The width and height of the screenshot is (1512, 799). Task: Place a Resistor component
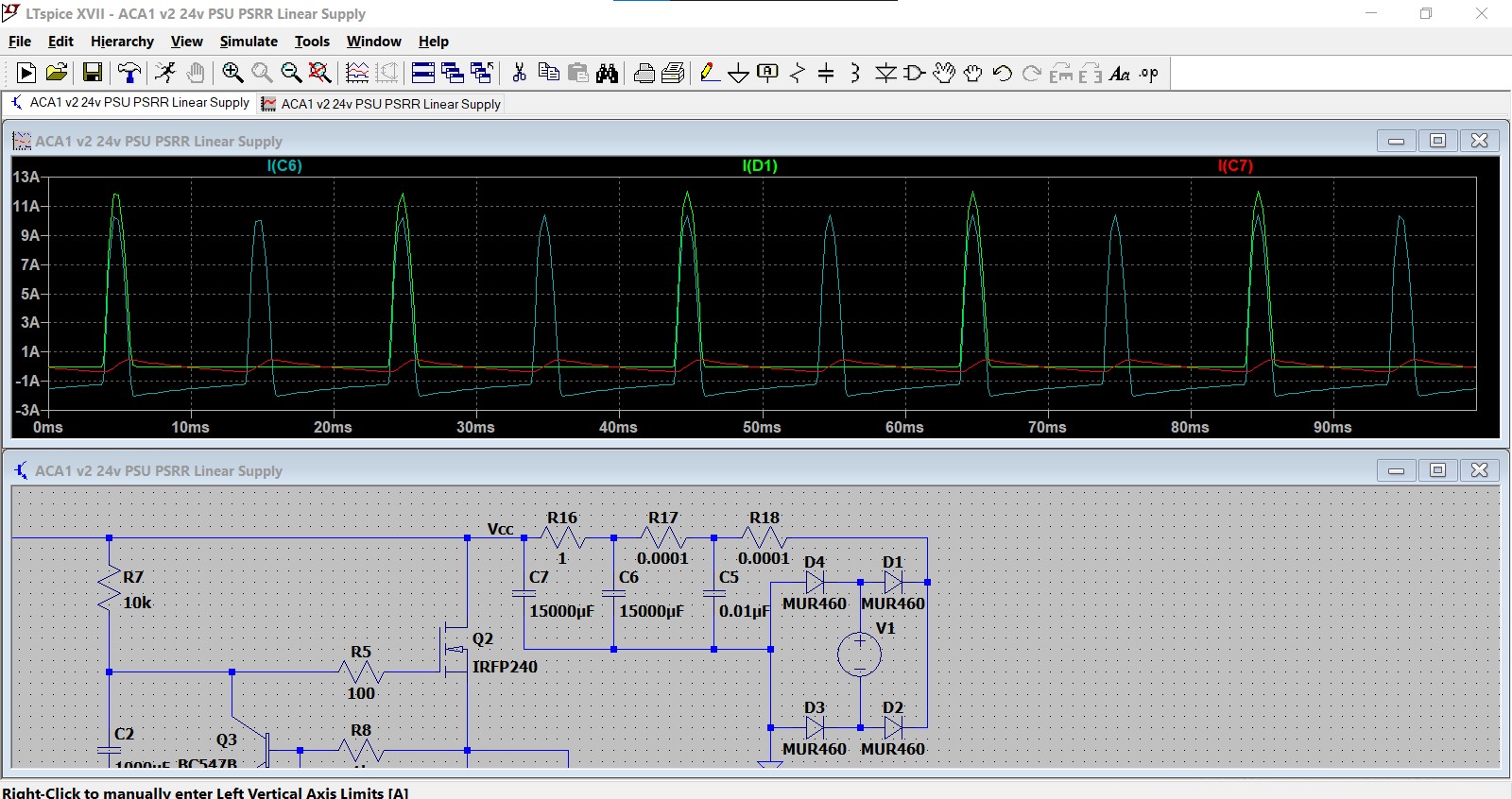coord(798,73)
